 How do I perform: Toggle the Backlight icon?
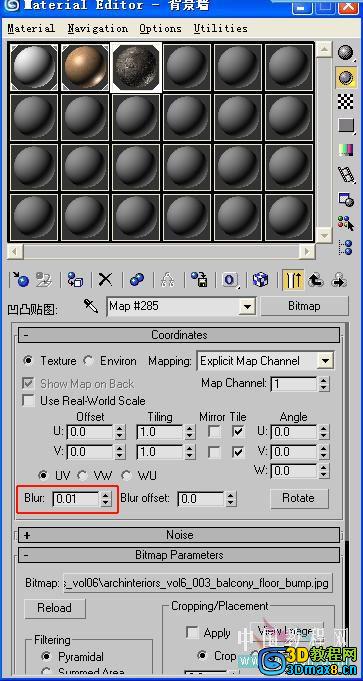[x=346, y=77]
